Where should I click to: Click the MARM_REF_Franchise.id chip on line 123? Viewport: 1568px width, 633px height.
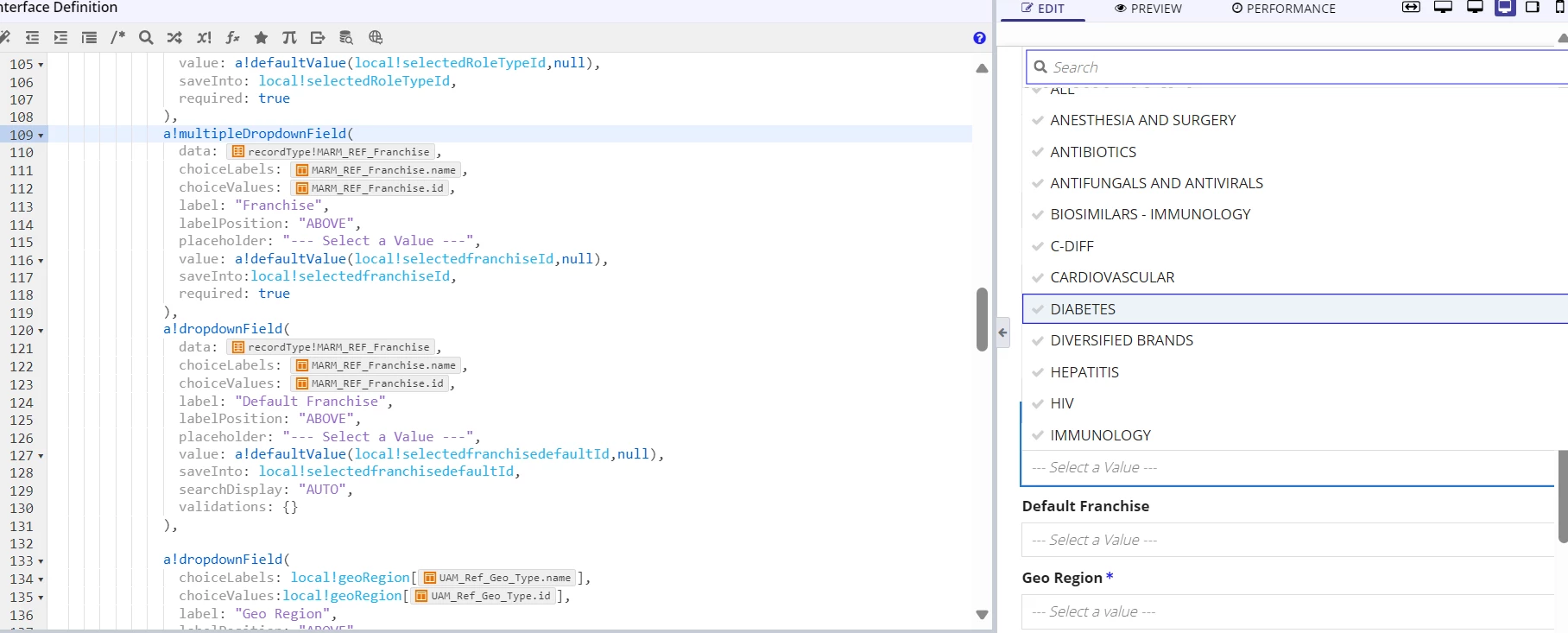pos(370,383)
